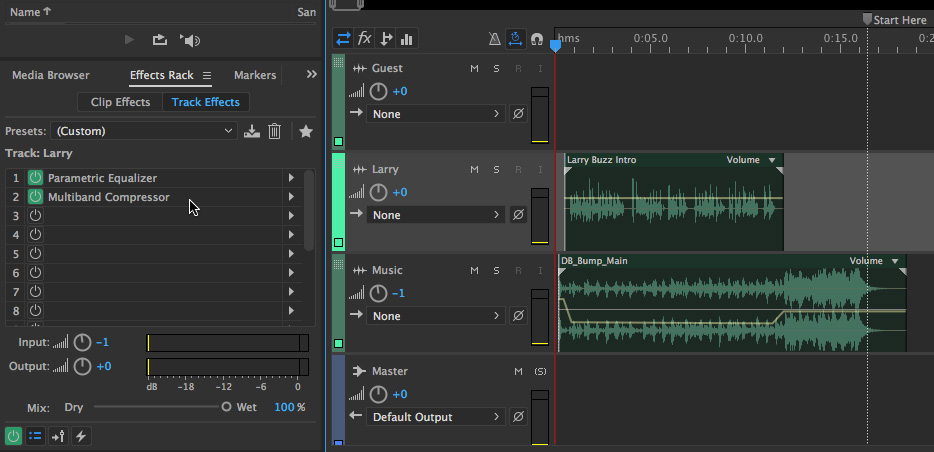Toggle the snapping magnet icon
934x452 pixels.
point(537,39)
